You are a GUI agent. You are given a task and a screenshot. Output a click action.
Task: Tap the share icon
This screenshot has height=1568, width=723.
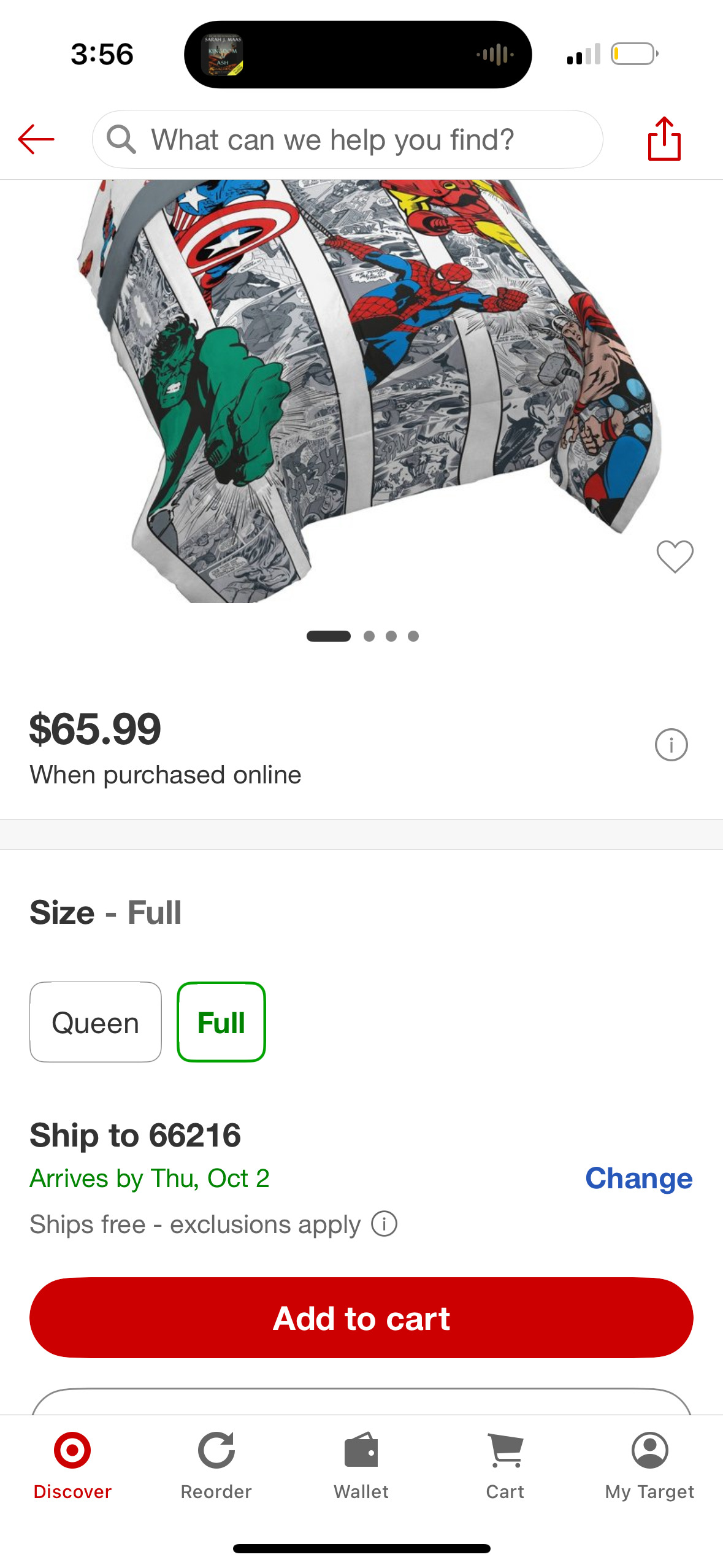pos(664,139)
